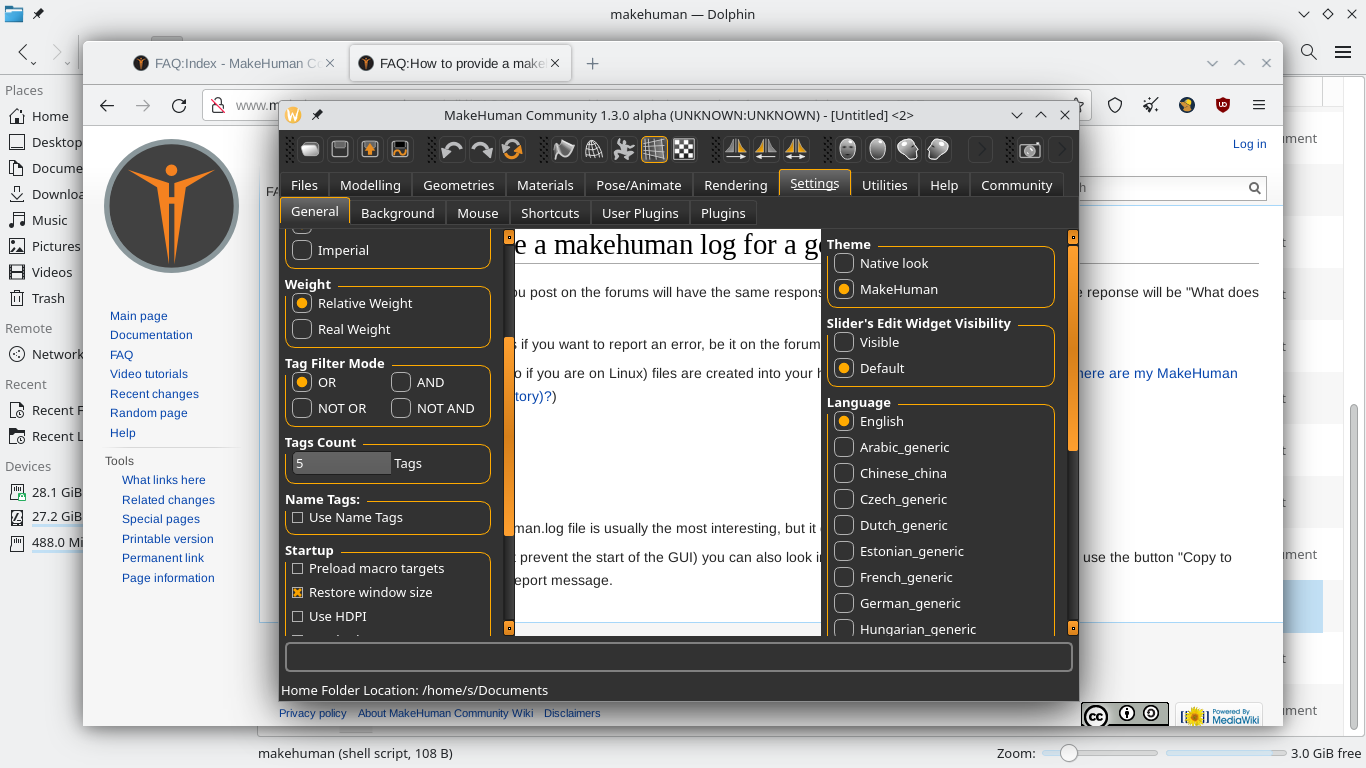Viewport: 1366px width, 768px height.
Task: Click the Privacy policy footer link
Action: click(312, 713)
